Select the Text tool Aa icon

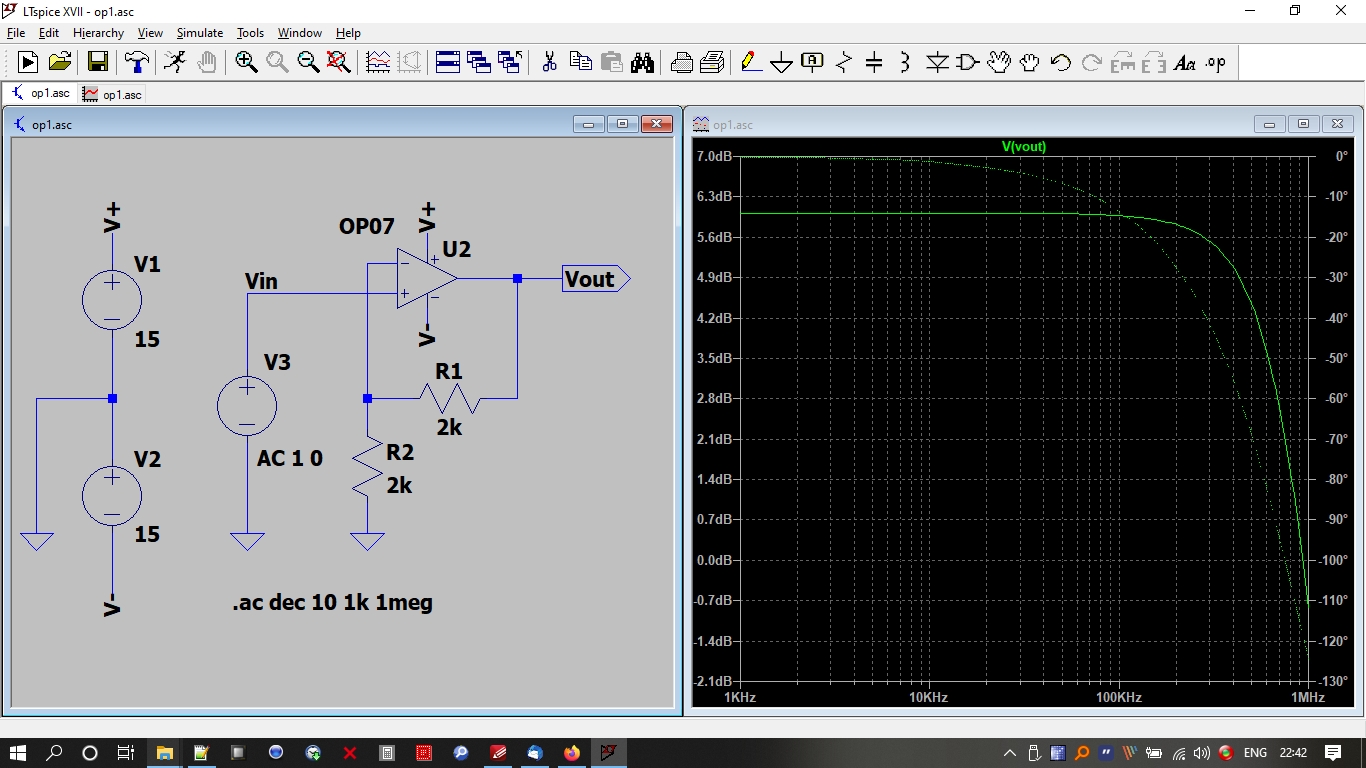point(1185,62)
